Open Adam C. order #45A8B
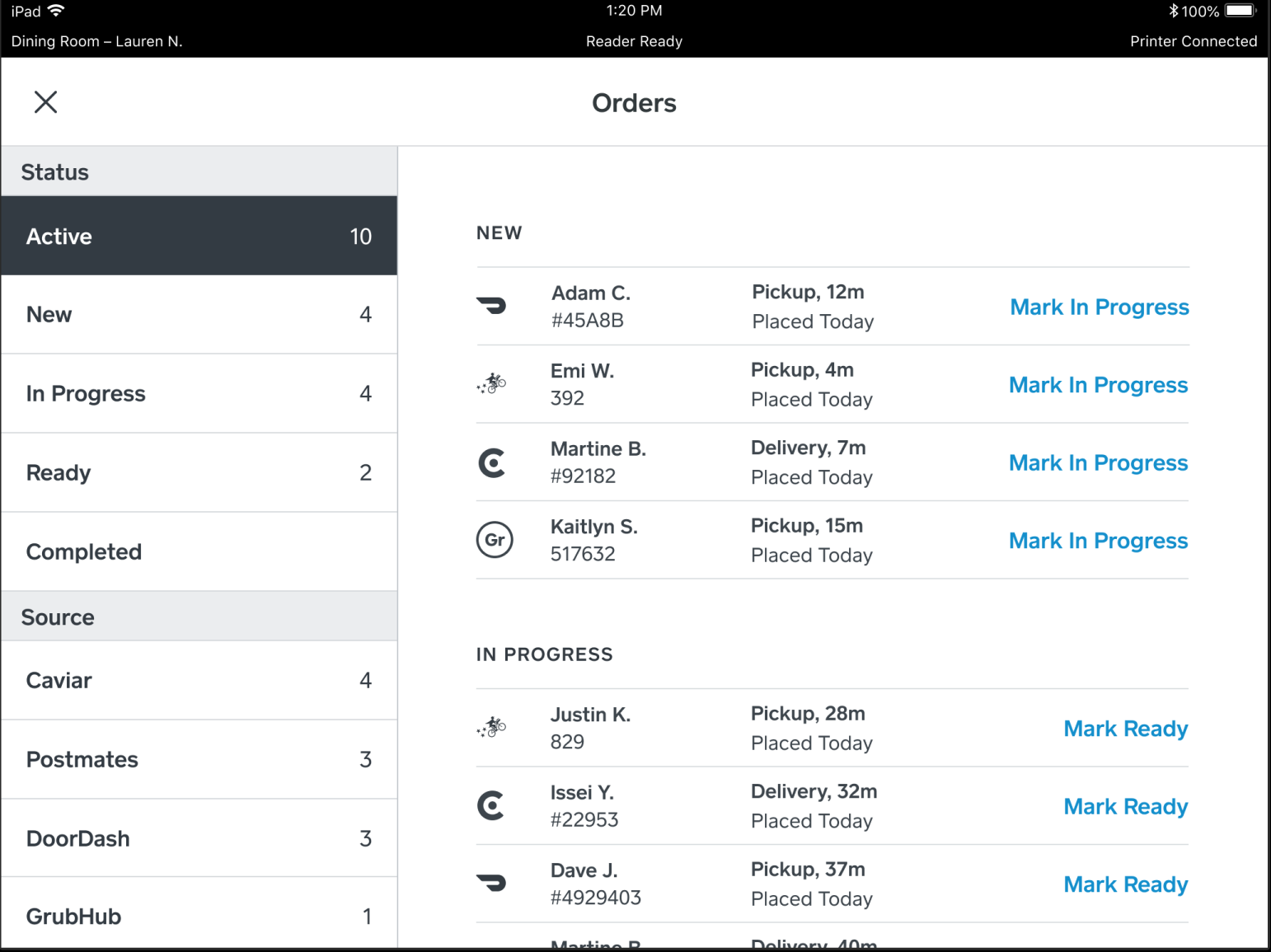This screenshot has height=952, width=1271. tap(832, 307)
